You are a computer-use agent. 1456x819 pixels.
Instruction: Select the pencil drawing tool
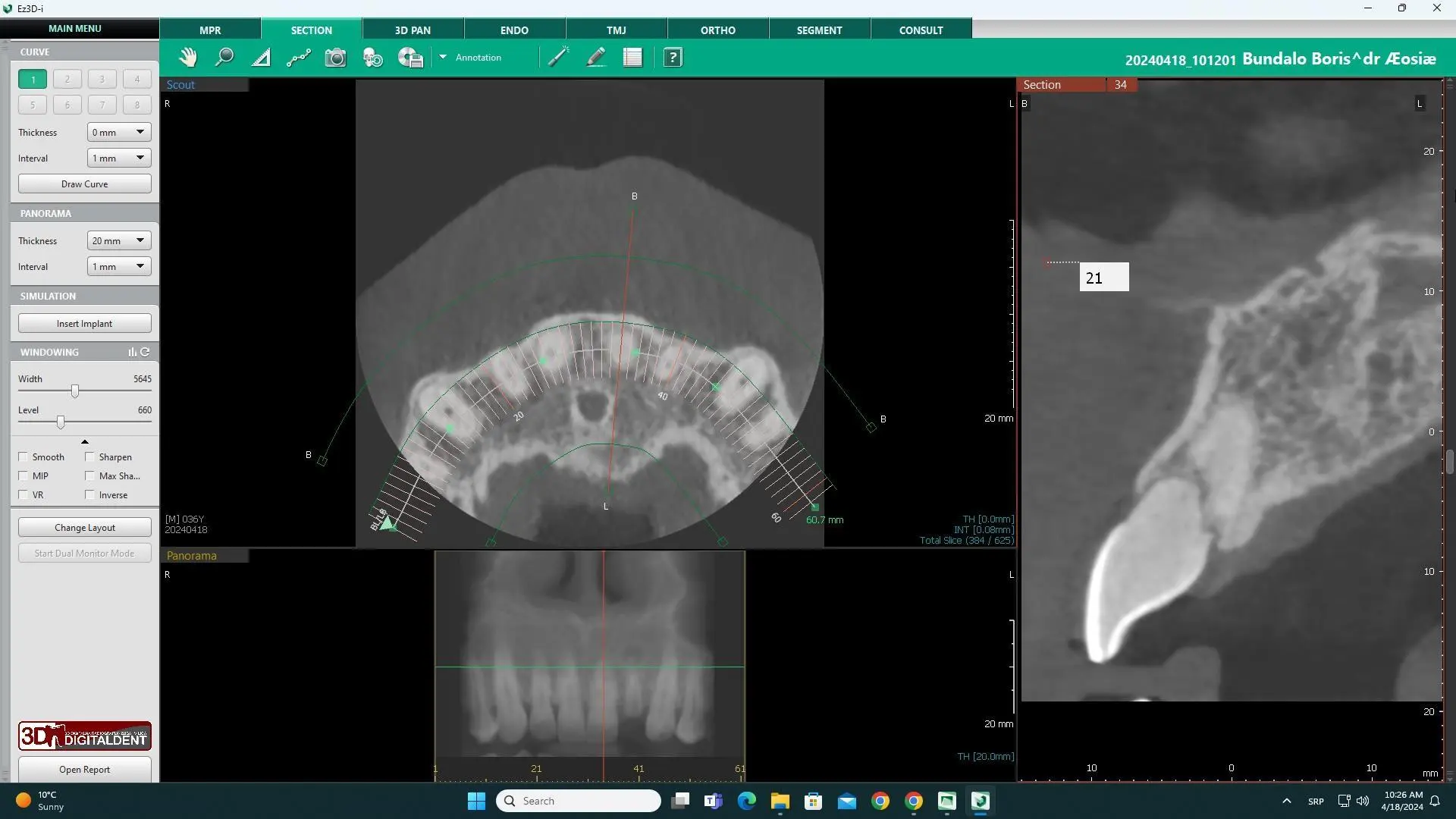[596, 58]
